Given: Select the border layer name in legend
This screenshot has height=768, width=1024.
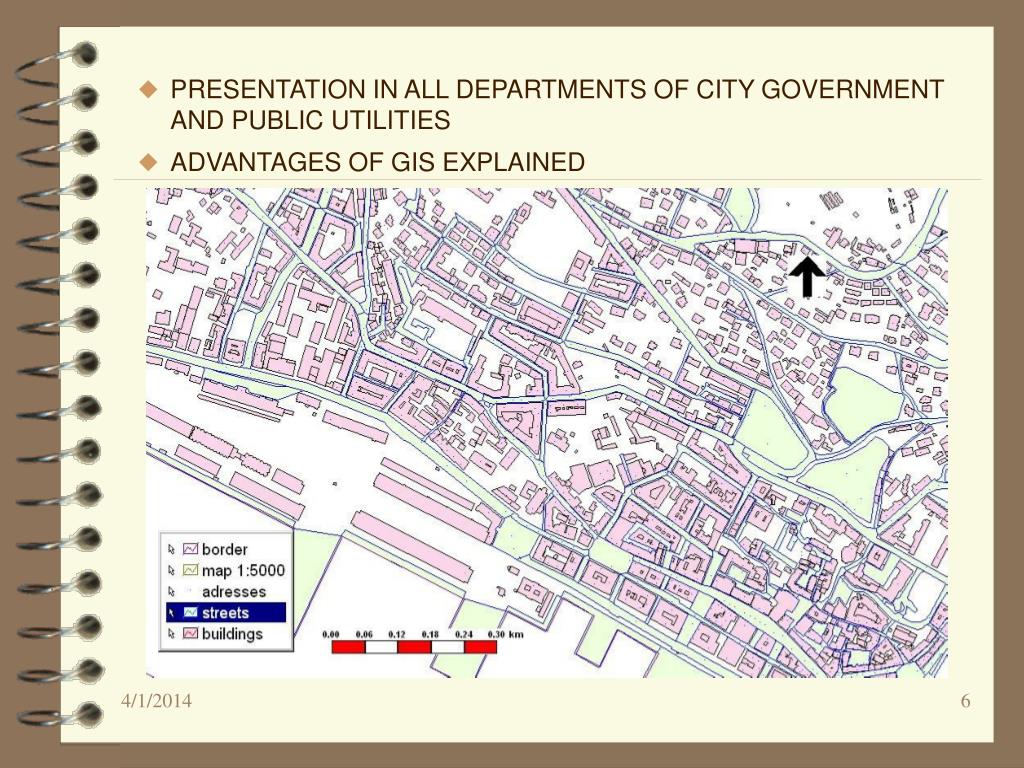Looking at the screenshot, I should click(x=225, y=549).
